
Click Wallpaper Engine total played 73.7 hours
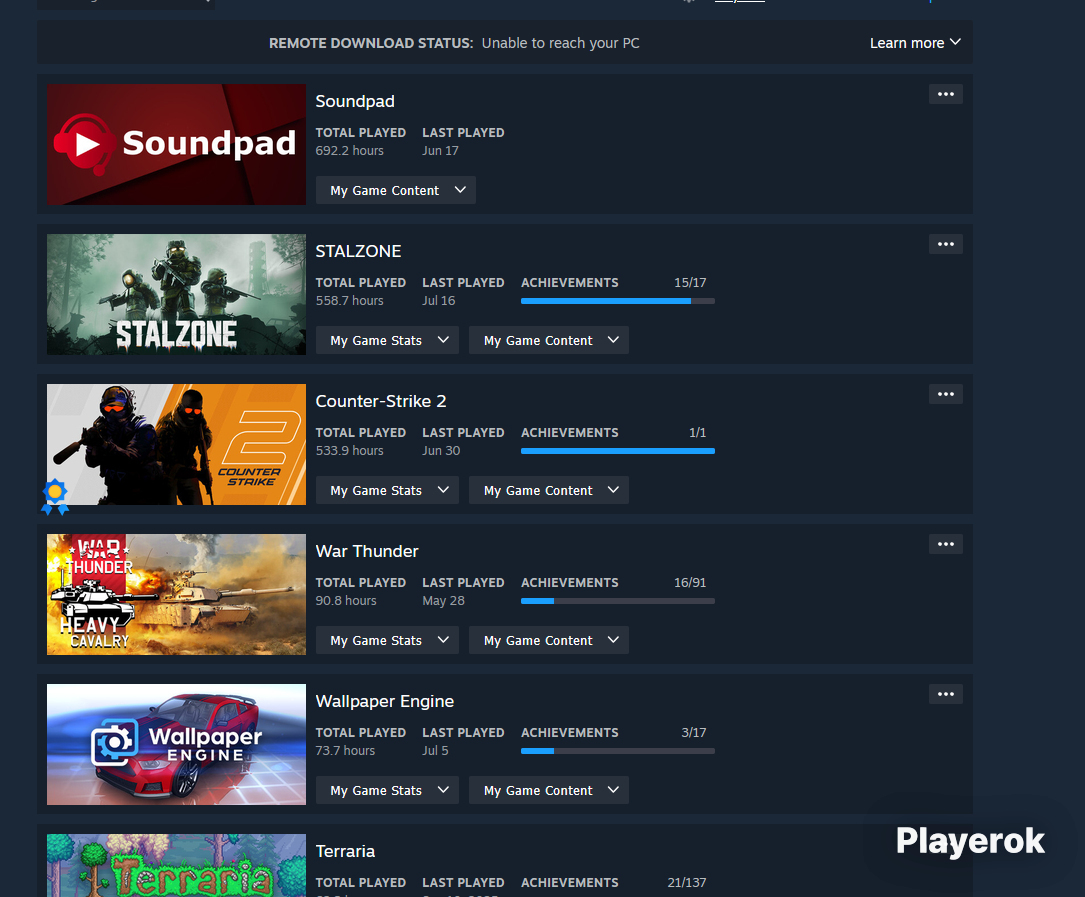click(345, 750)
